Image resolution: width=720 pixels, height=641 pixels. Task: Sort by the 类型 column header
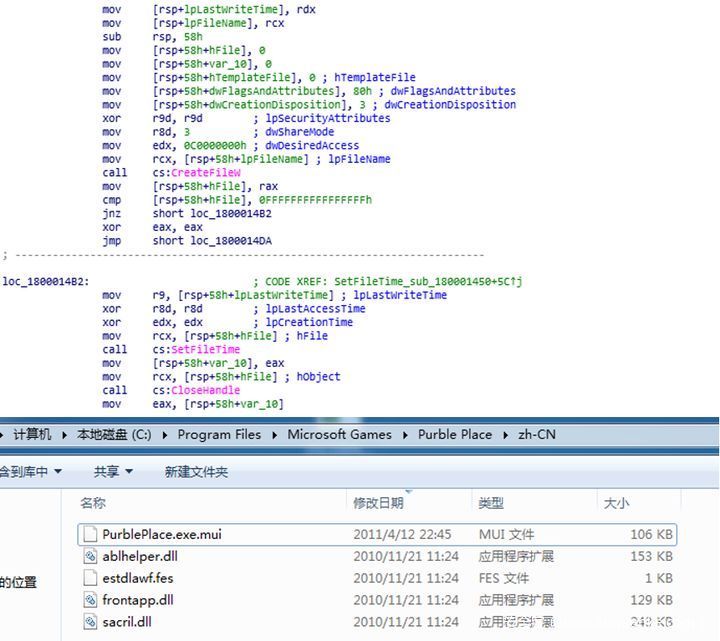[491, 503]
